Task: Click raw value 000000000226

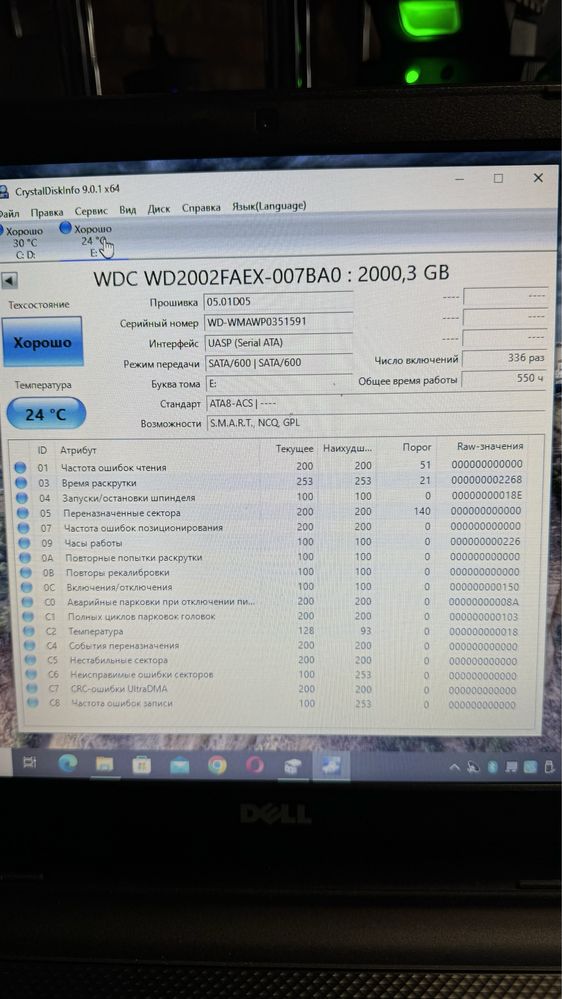Action: click(x=486, y=542)
